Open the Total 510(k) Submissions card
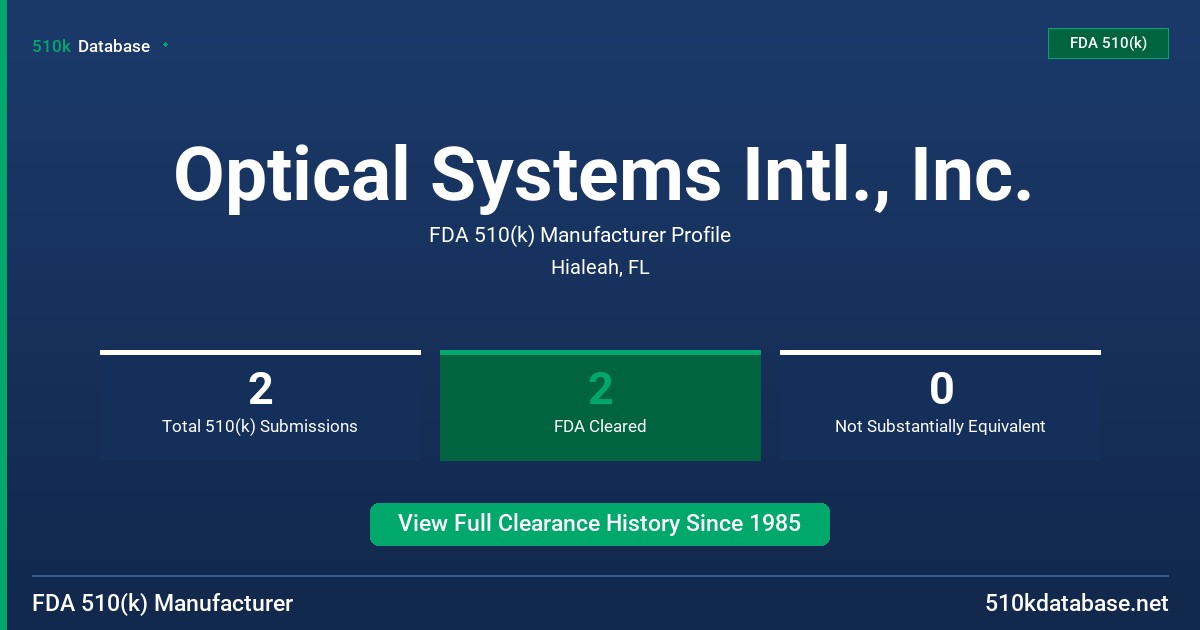1200x630 pixels. (260, 405)
